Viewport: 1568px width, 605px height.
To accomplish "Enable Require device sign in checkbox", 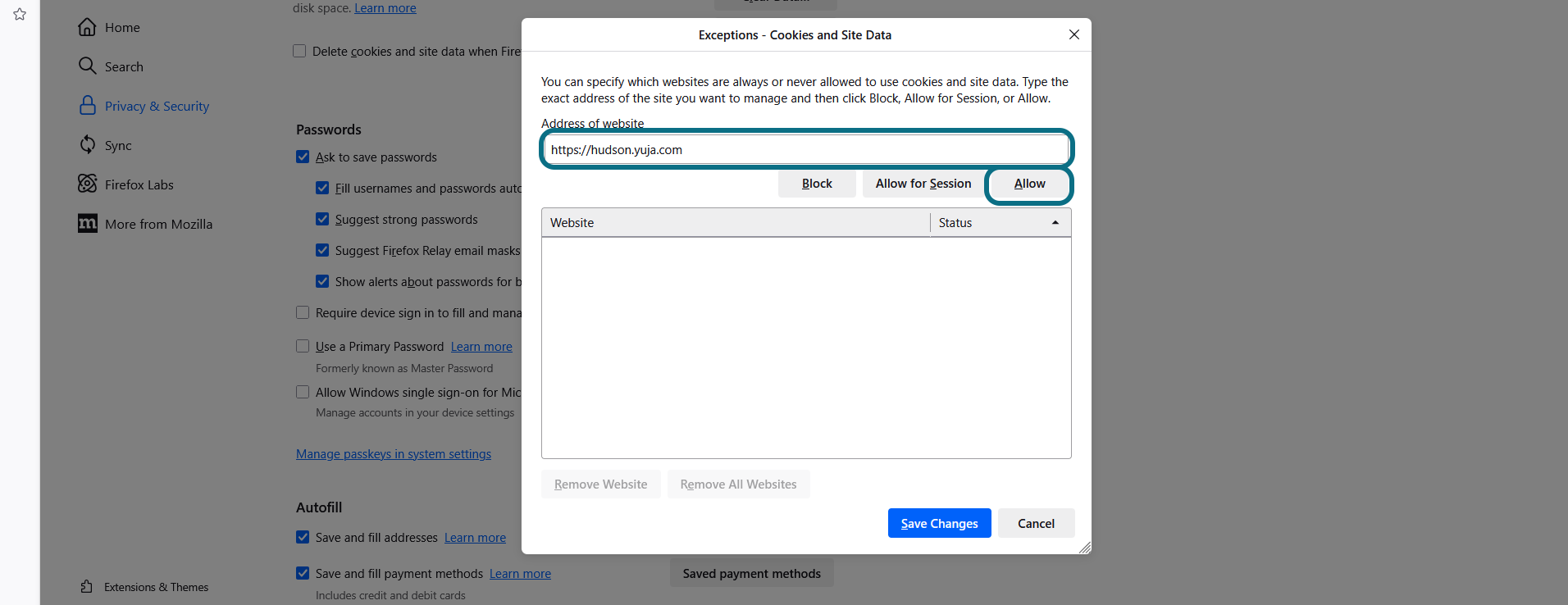I will pyautogui.click(x=303, y=312).
